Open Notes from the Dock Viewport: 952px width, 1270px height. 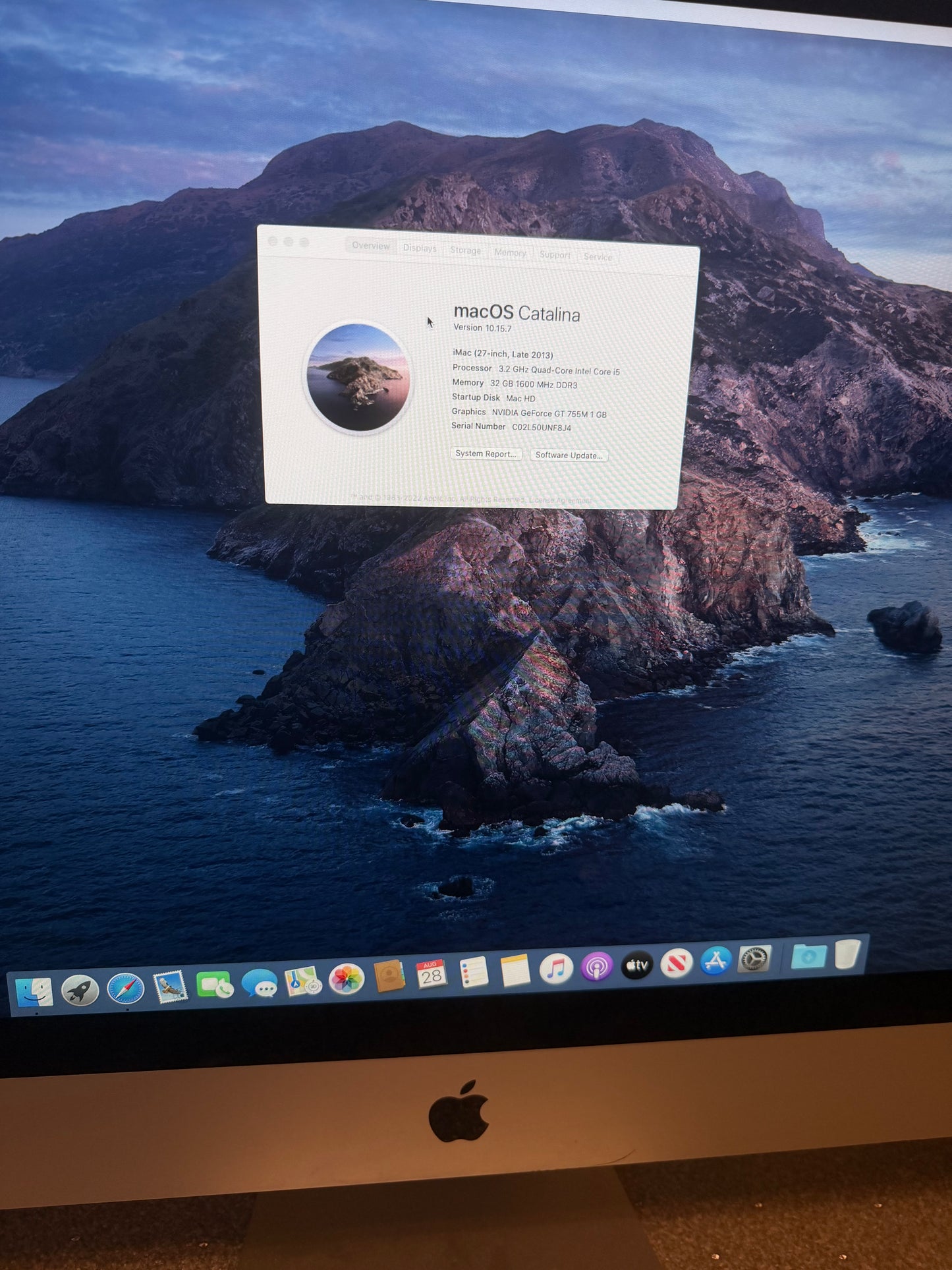click(515, 971)
